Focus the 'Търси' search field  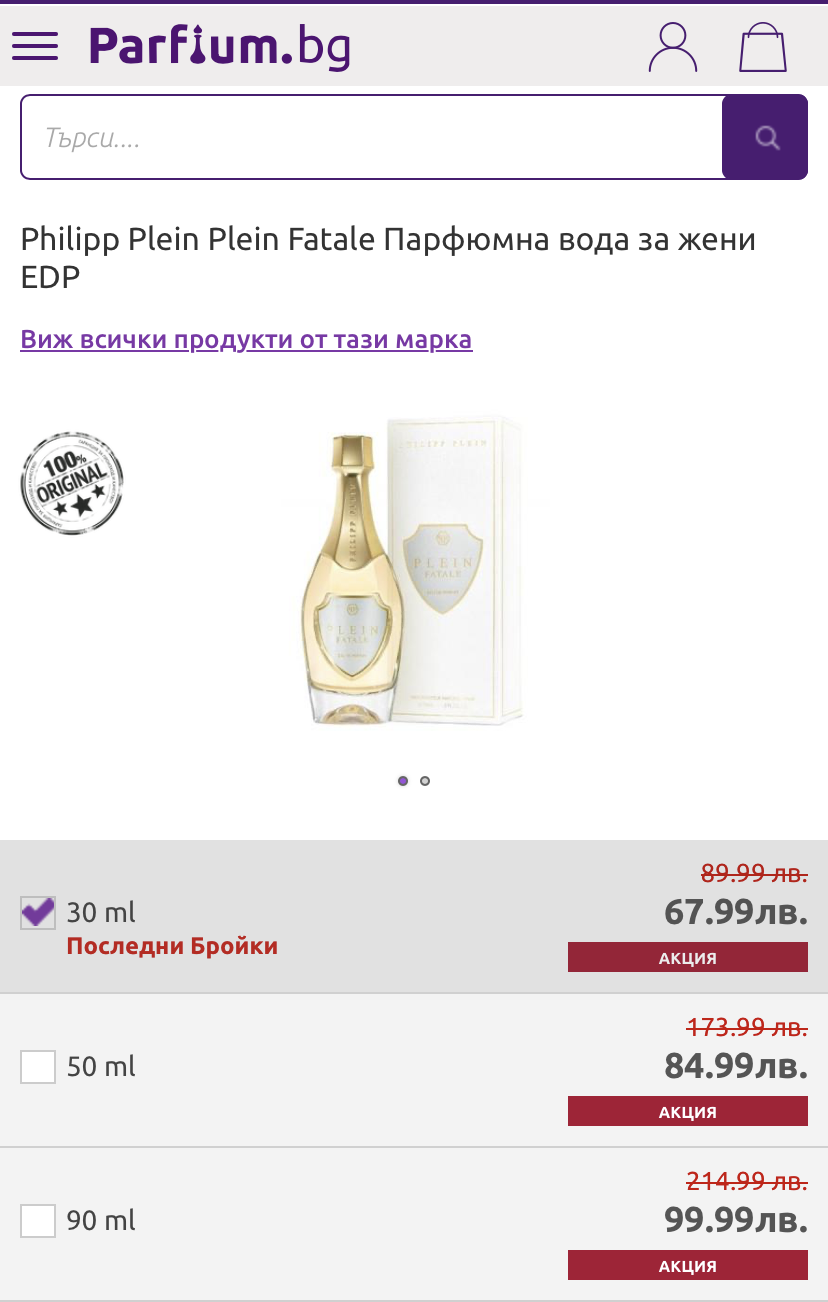(x=370, y=137)
